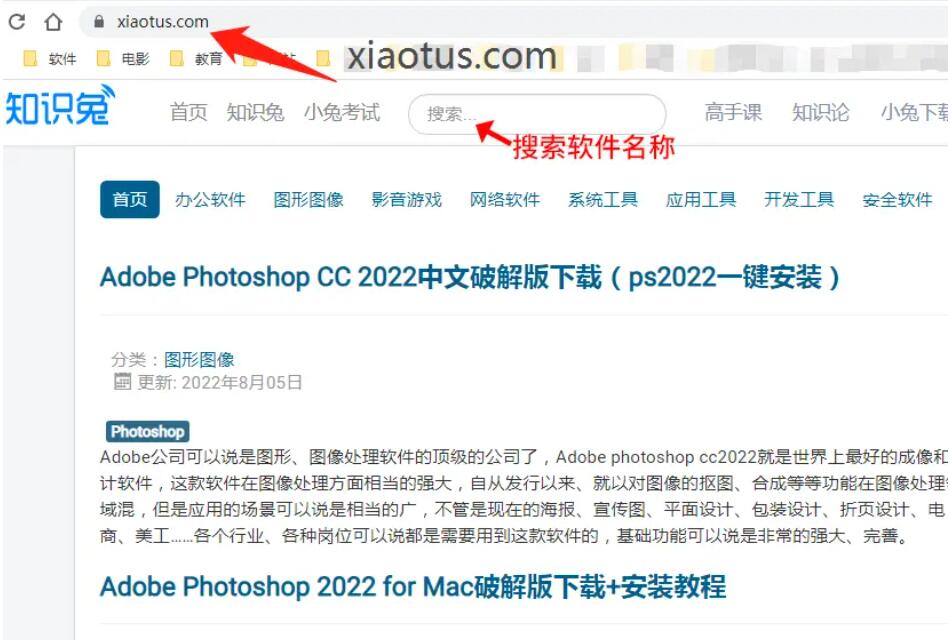The height and width of the screenshot is (640, 950).
Task: Switch to the 图形图像 category tab
Action: click(308, 199)
